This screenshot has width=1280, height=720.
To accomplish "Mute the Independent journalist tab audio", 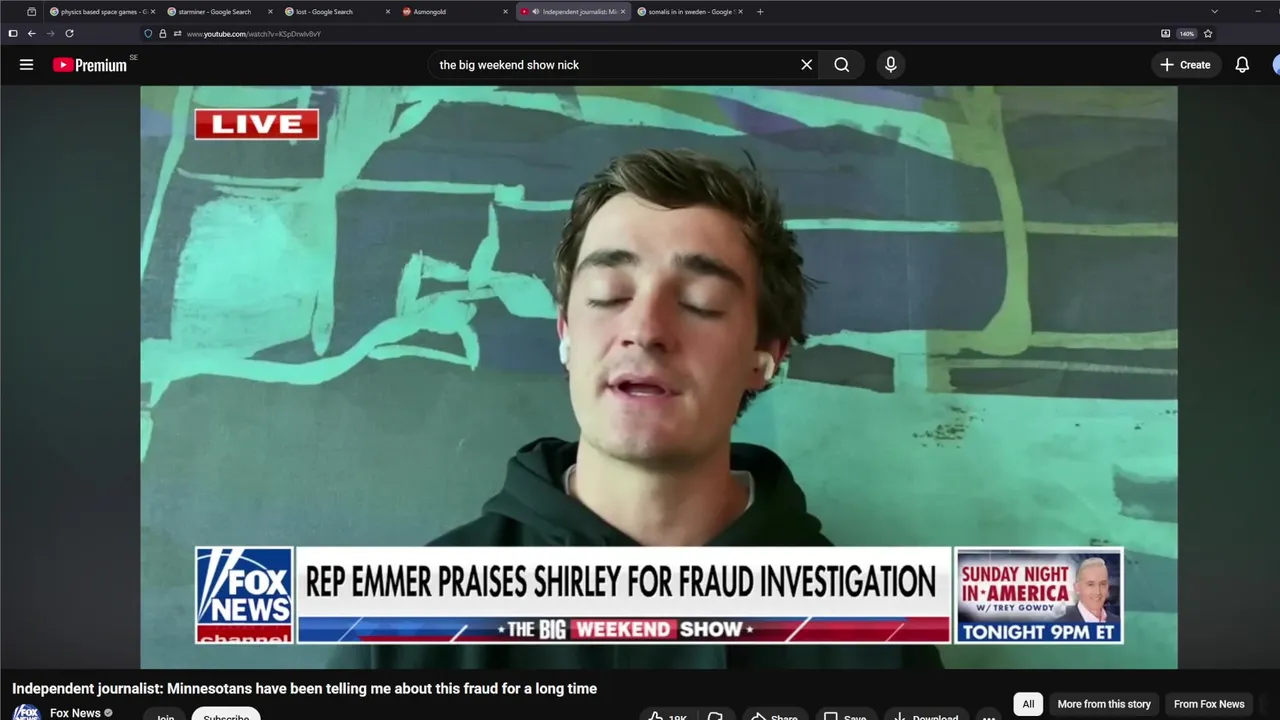I will pos(535,12).
